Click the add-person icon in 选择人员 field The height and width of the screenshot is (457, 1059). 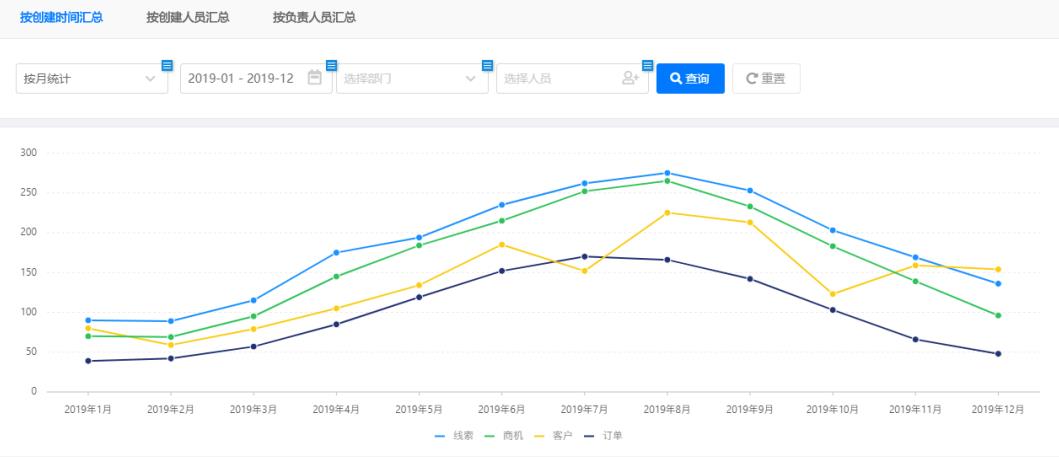coord(630,78)
